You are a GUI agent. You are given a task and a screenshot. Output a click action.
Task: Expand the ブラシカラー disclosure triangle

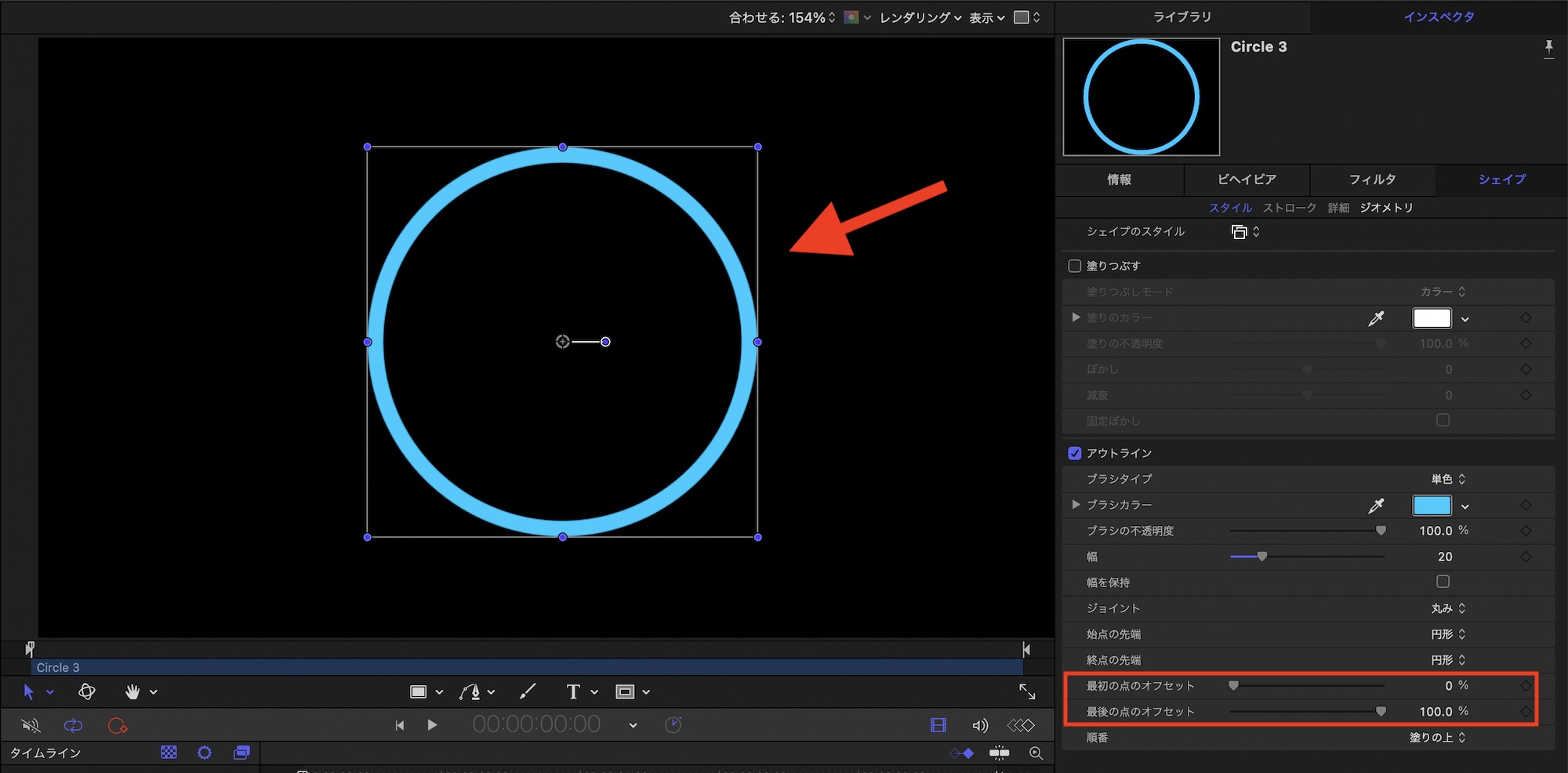(x=1076, y=505)
